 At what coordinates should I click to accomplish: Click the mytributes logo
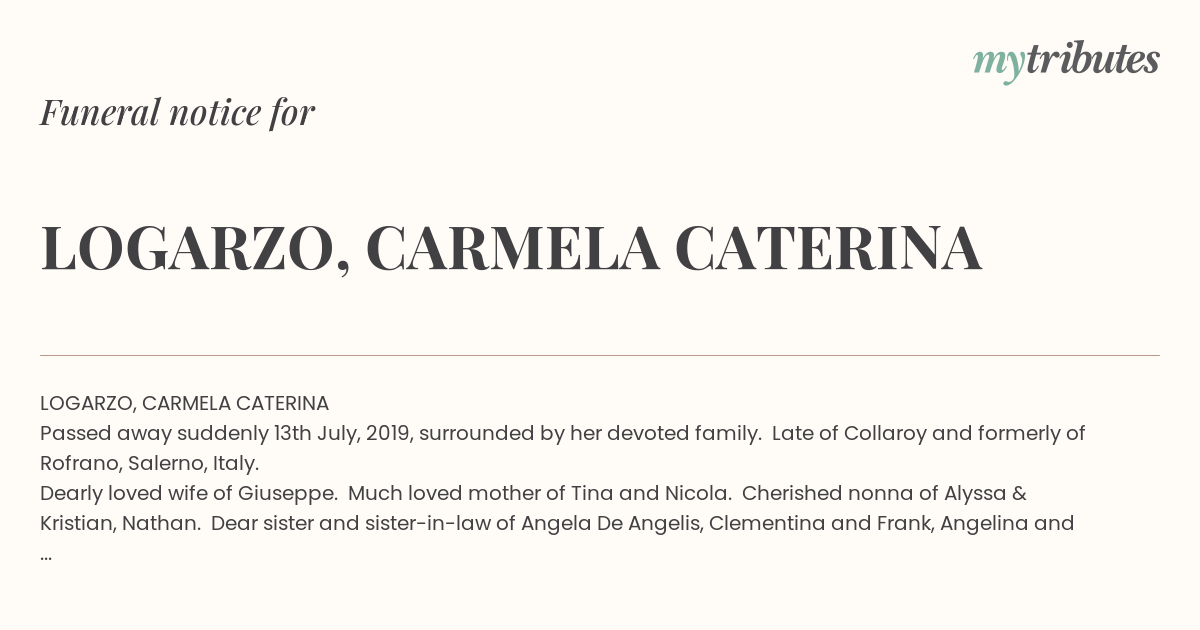1065,61
